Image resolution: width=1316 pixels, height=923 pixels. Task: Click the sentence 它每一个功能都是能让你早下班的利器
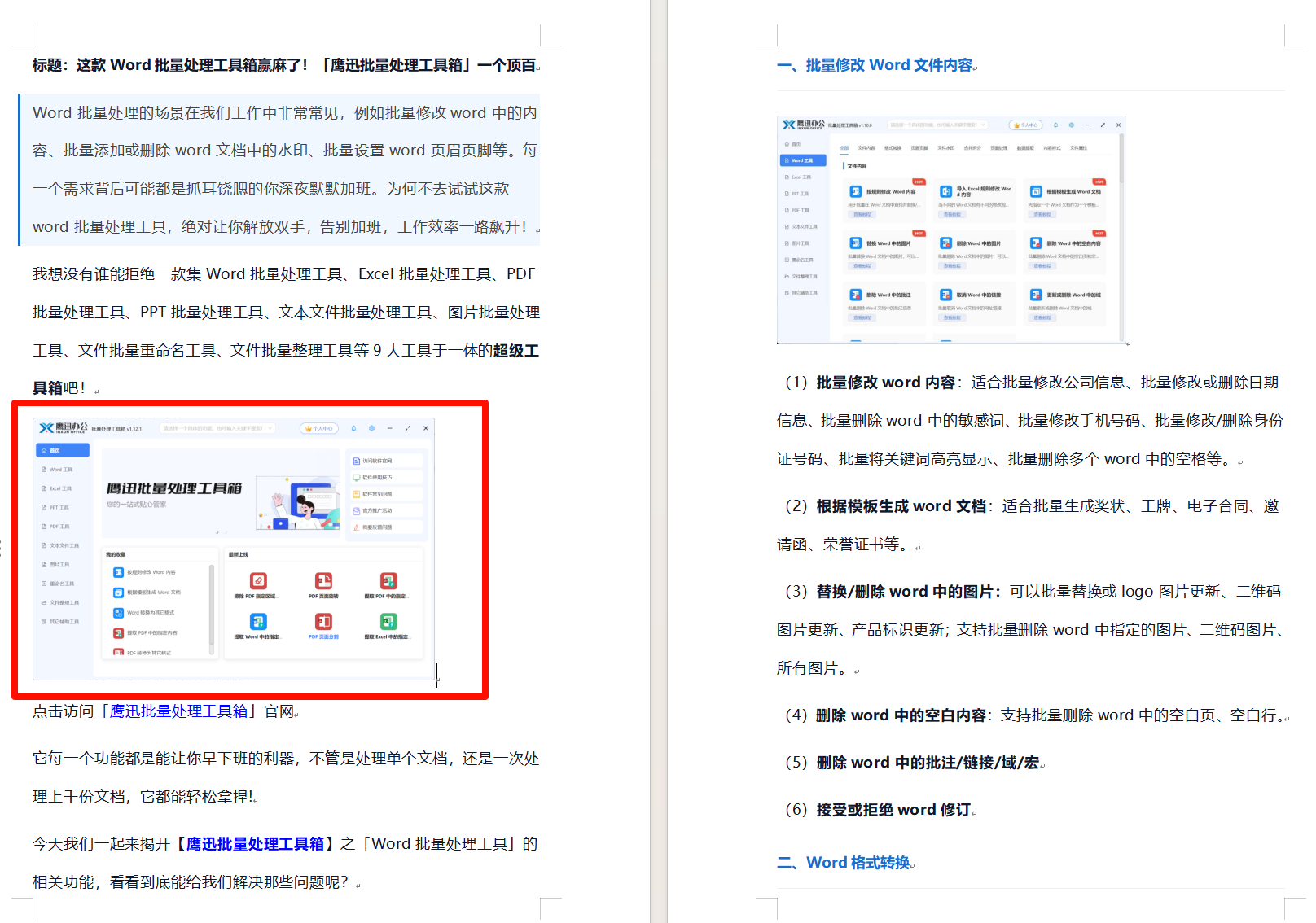[x=163, y=759]
